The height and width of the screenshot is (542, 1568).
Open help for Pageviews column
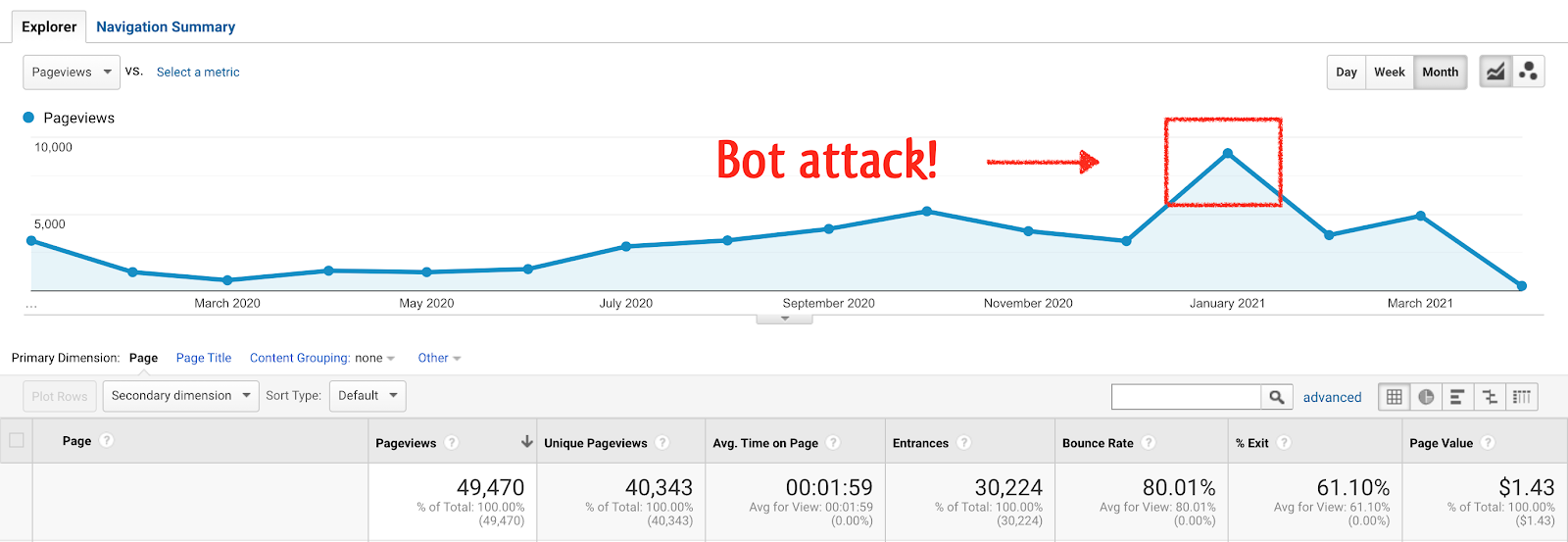click(x=452, y=443)
